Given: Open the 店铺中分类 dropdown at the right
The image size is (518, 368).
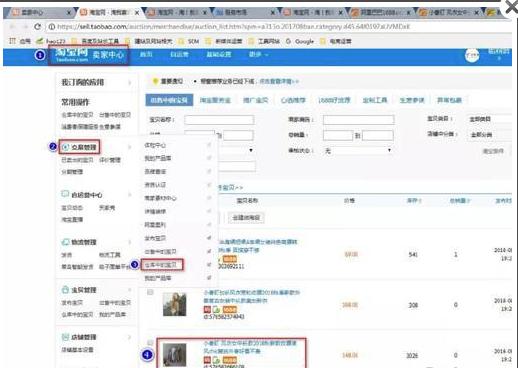Looking at the screenshot, I should tap(489, 135).
